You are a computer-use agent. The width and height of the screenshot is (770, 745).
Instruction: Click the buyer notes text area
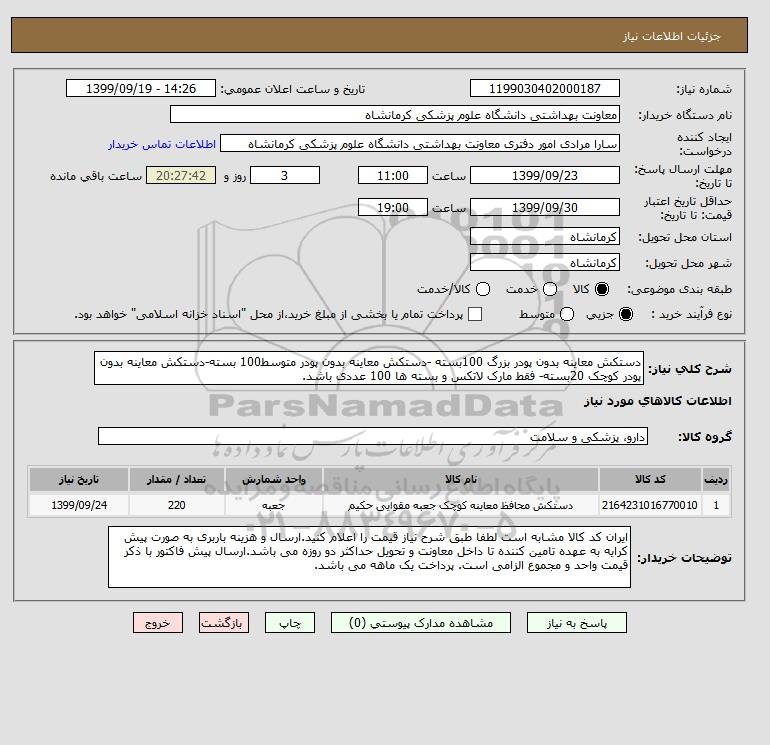click(369, 557)
